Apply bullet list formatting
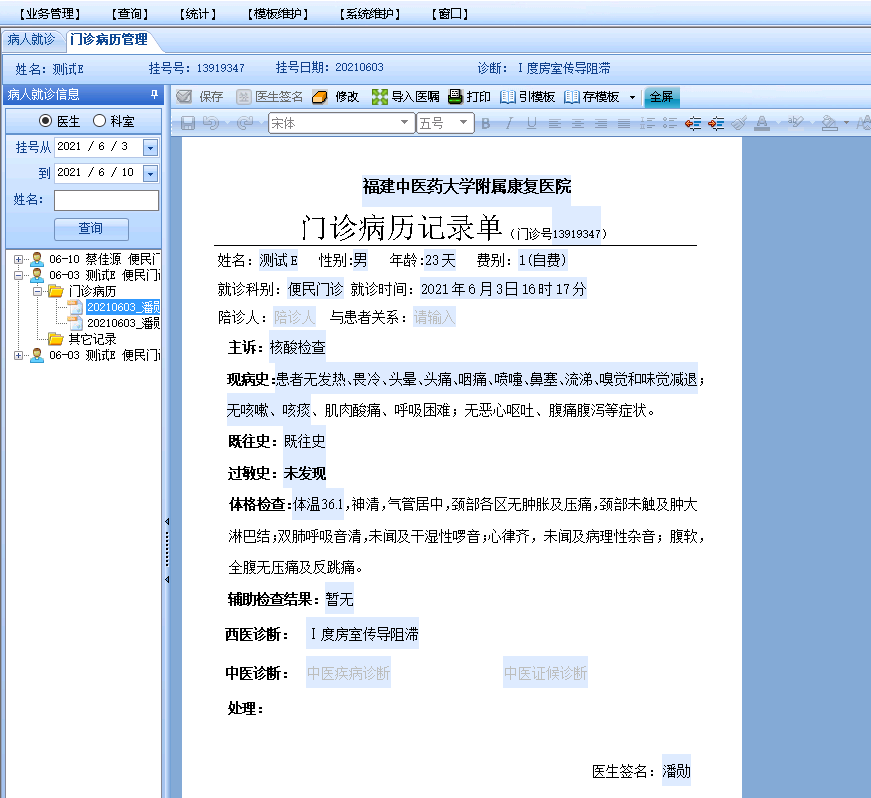 (x=670, y=123)
